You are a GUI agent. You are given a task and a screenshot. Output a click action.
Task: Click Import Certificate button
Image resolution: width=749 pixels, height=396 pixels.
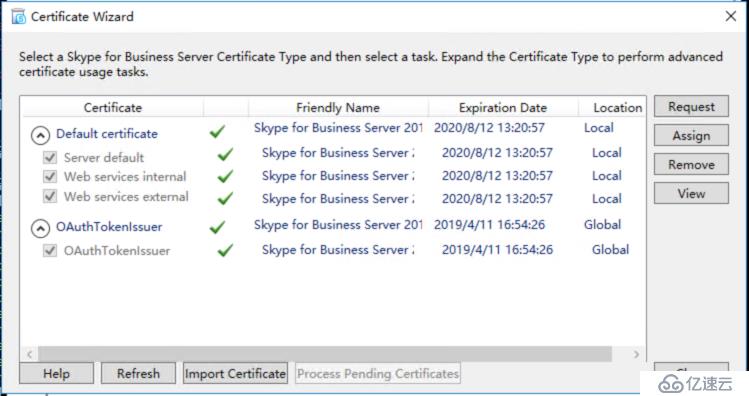(235, 373)
